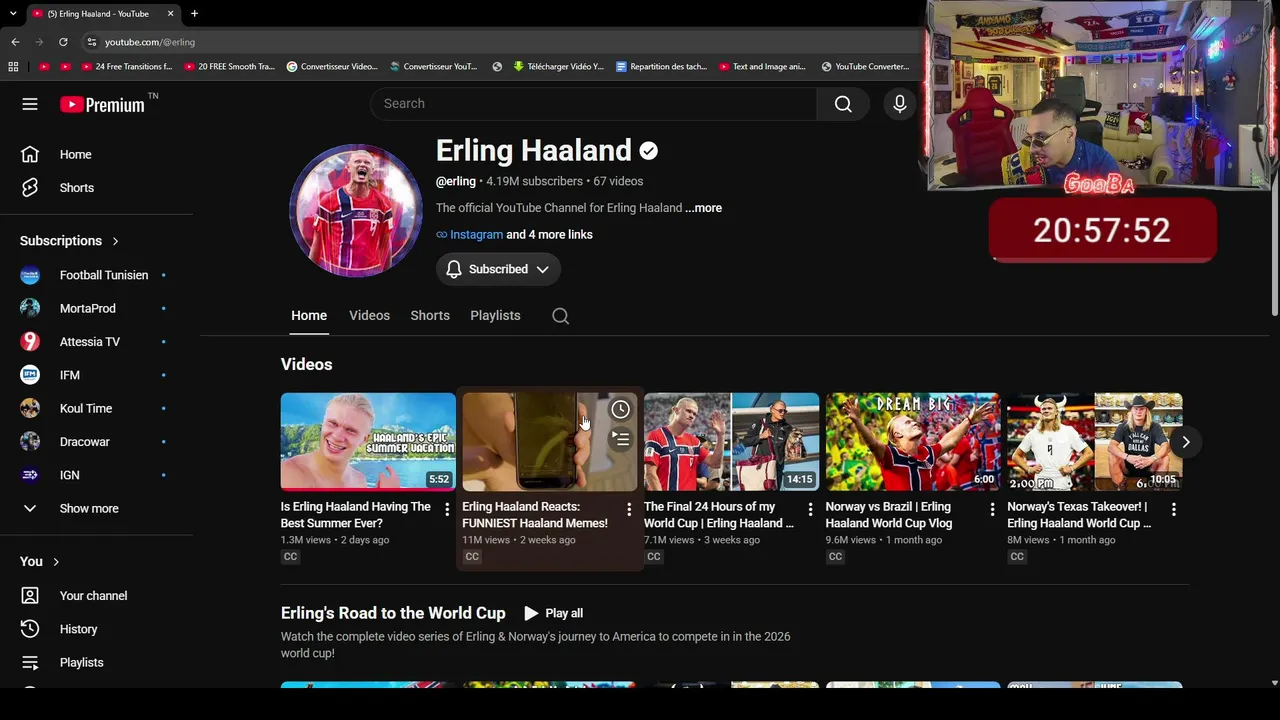The image size is (1280, 720).
Task: Play the 'Norway vs Brazil' vlog thumbnail
Action: tap(913, 442)
